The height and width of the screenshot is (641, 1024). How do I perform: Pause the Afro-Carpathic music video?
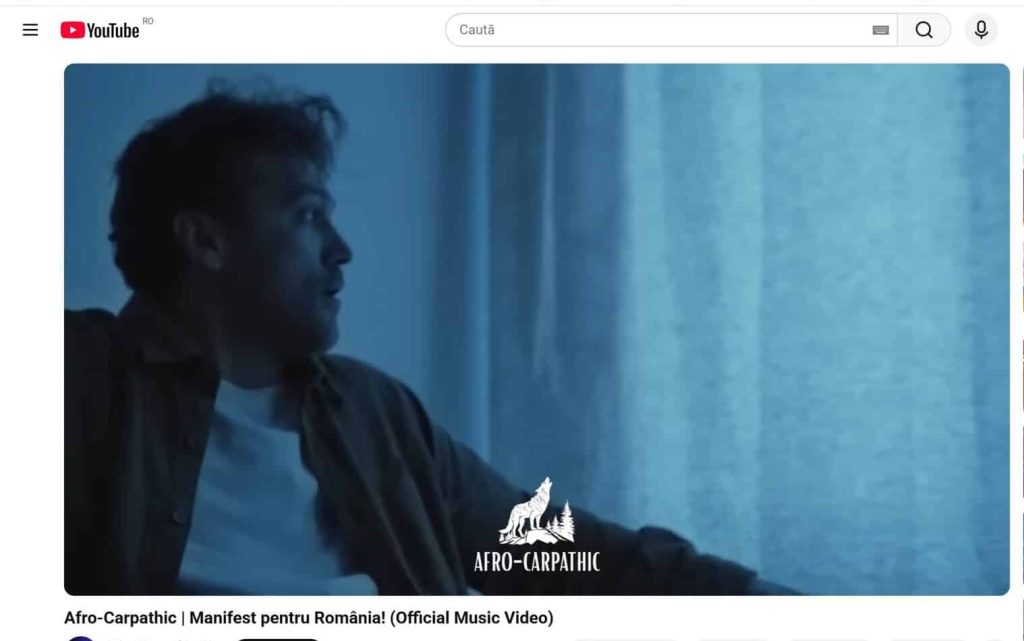click(x=537, y=329)
